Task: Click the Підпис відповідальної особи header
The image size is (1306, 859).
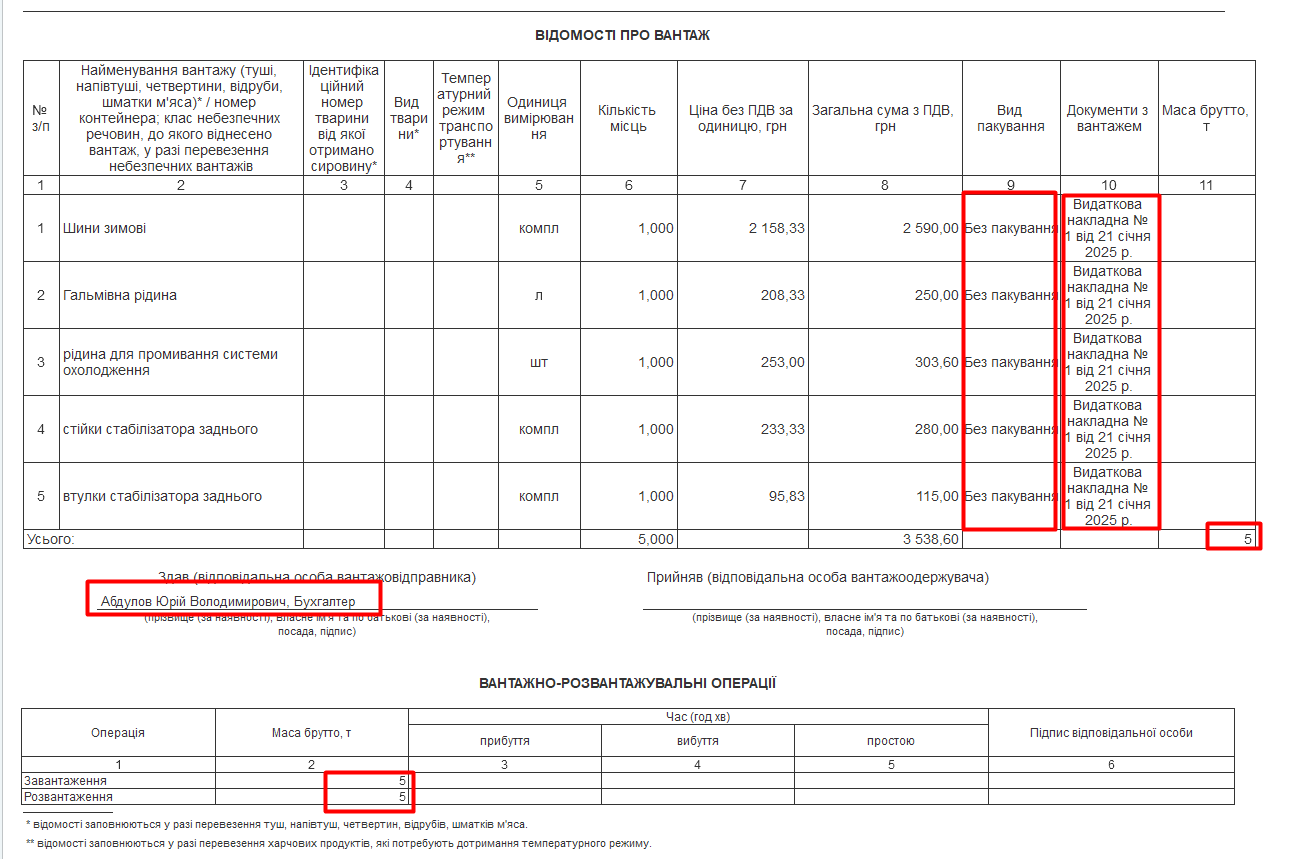Action: click(1111, 733)
